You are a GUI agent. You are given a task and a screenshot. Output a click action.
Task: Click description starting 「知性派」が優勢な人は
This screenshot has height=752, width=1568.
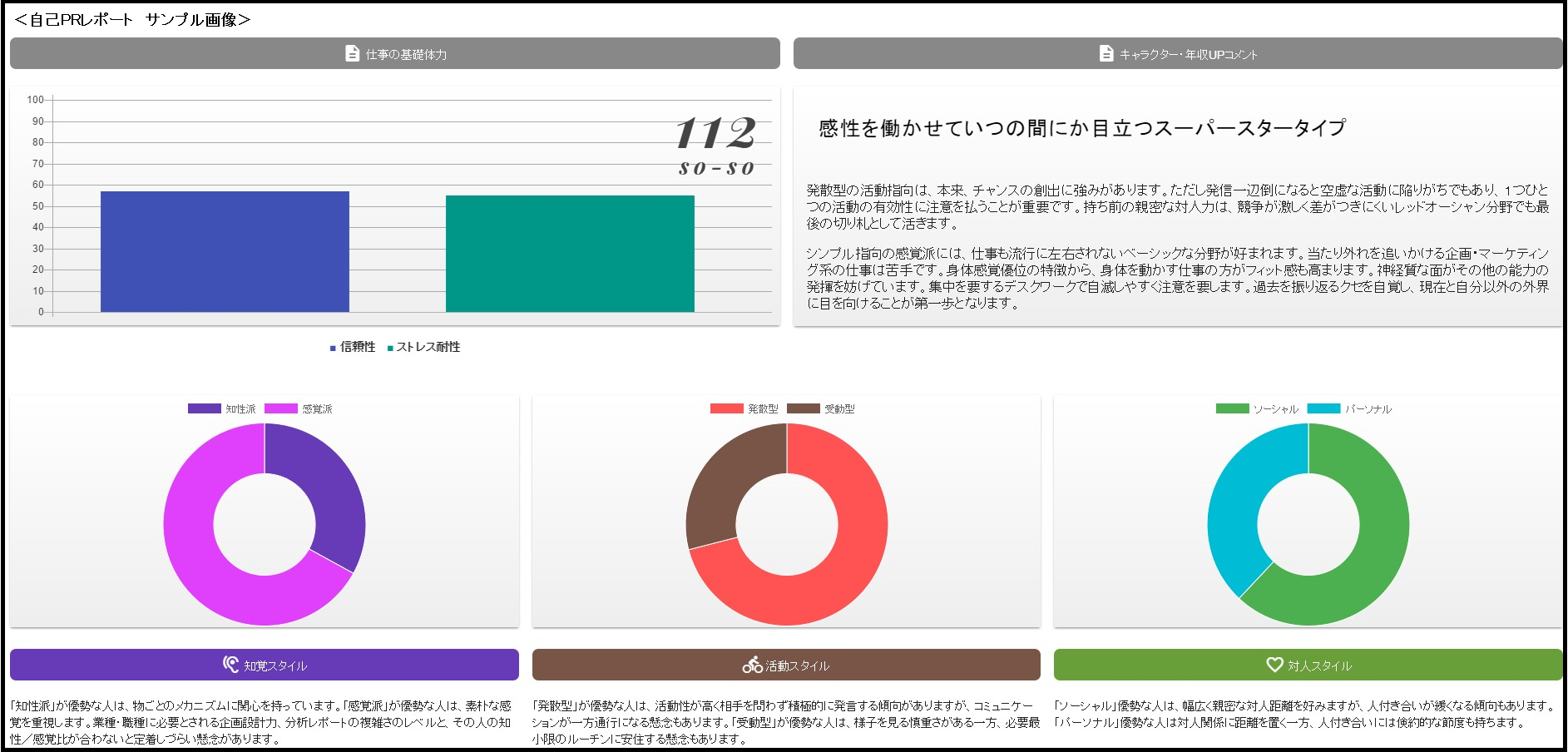coord(260,722)
